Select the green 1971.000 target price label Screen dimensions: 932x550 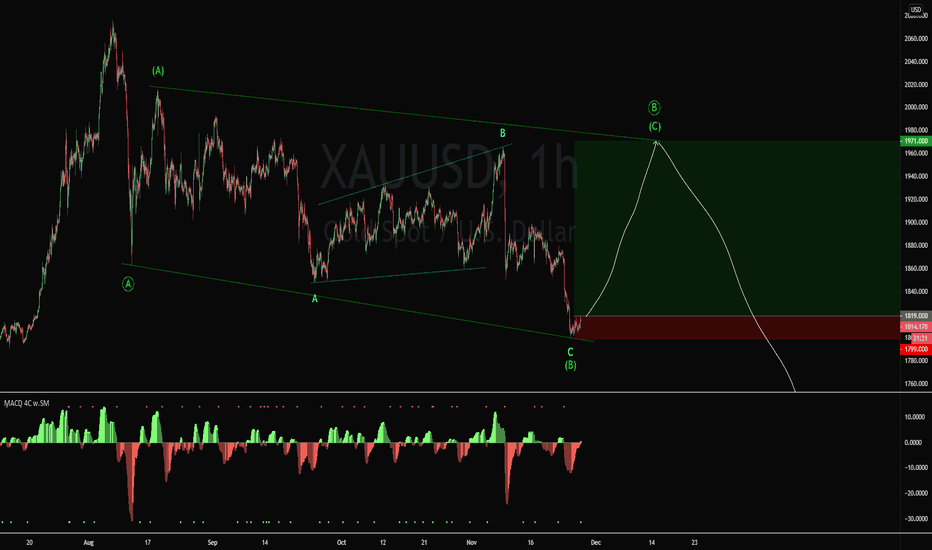tap(916, 141)
